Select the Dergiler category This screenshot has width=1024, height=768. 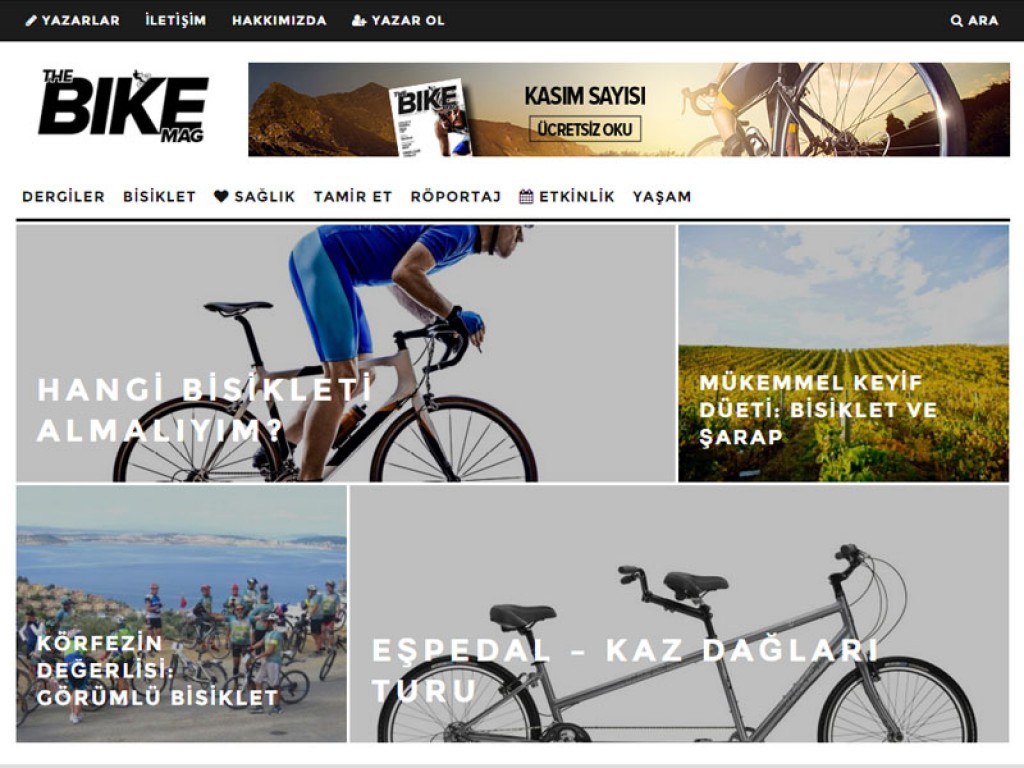coord(63,197)
